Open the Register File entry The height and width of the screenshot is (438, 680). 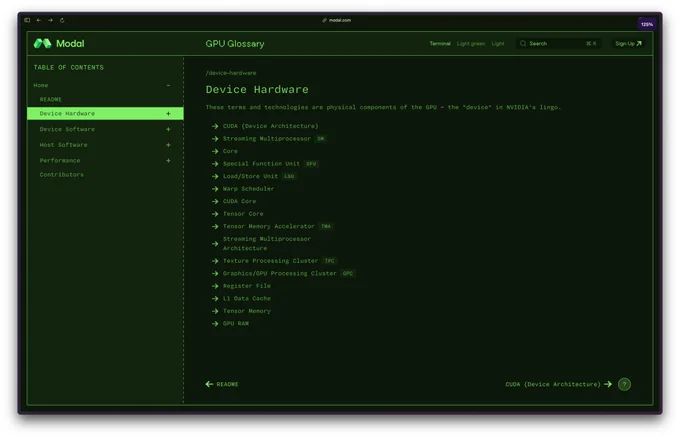(246, 286)
